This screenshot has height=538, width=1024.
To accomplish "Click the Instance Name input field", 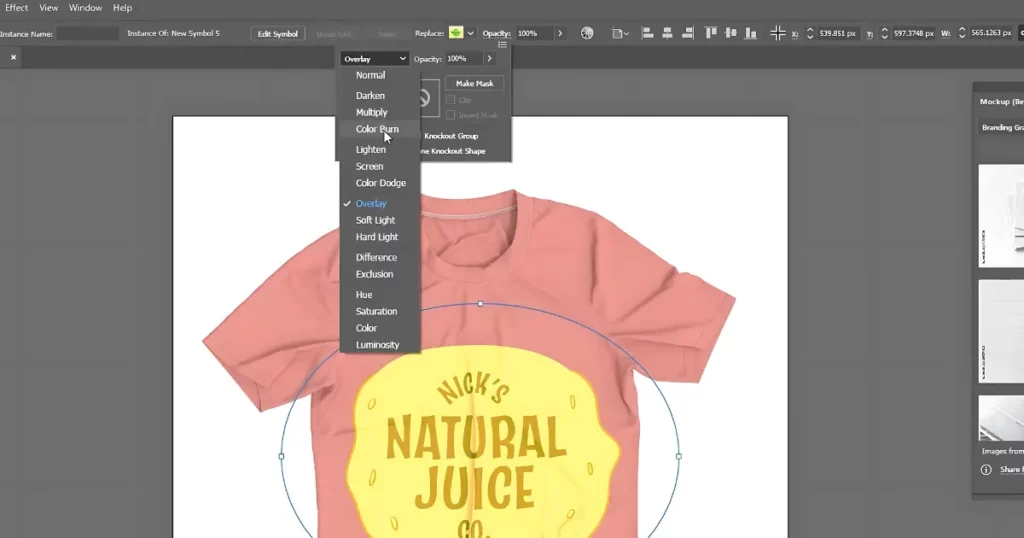I will (88, 33).
